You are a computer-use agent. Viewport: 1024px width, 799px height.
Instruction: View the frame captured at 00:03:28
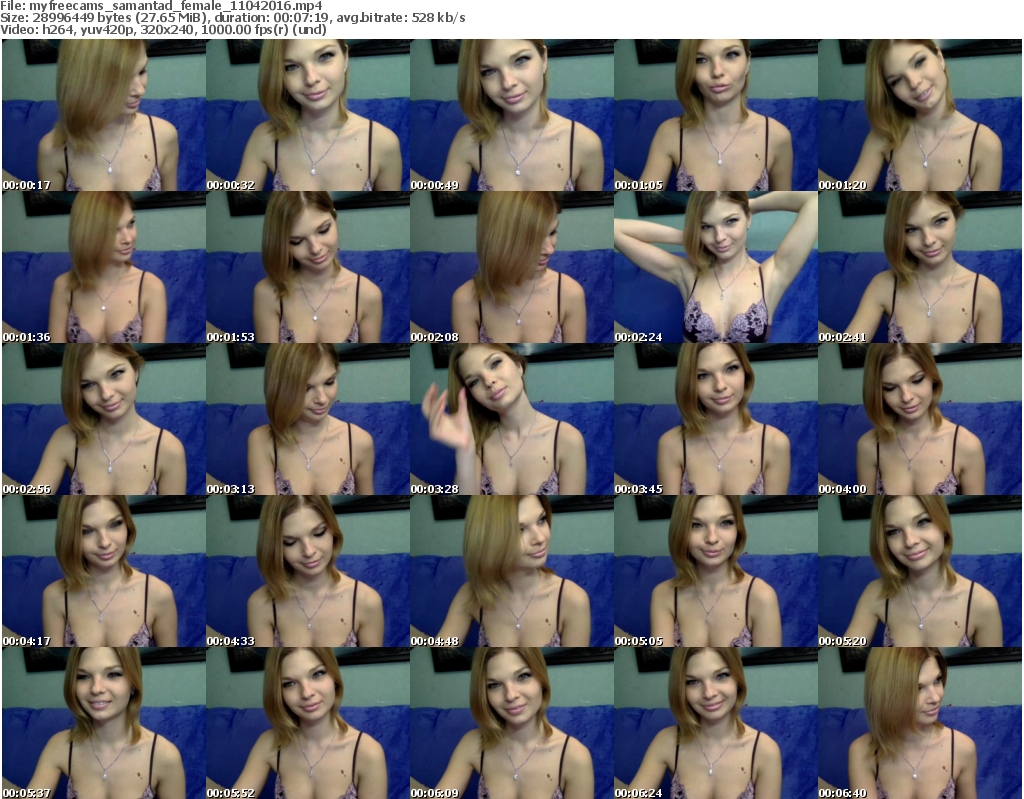coord(511,419)
